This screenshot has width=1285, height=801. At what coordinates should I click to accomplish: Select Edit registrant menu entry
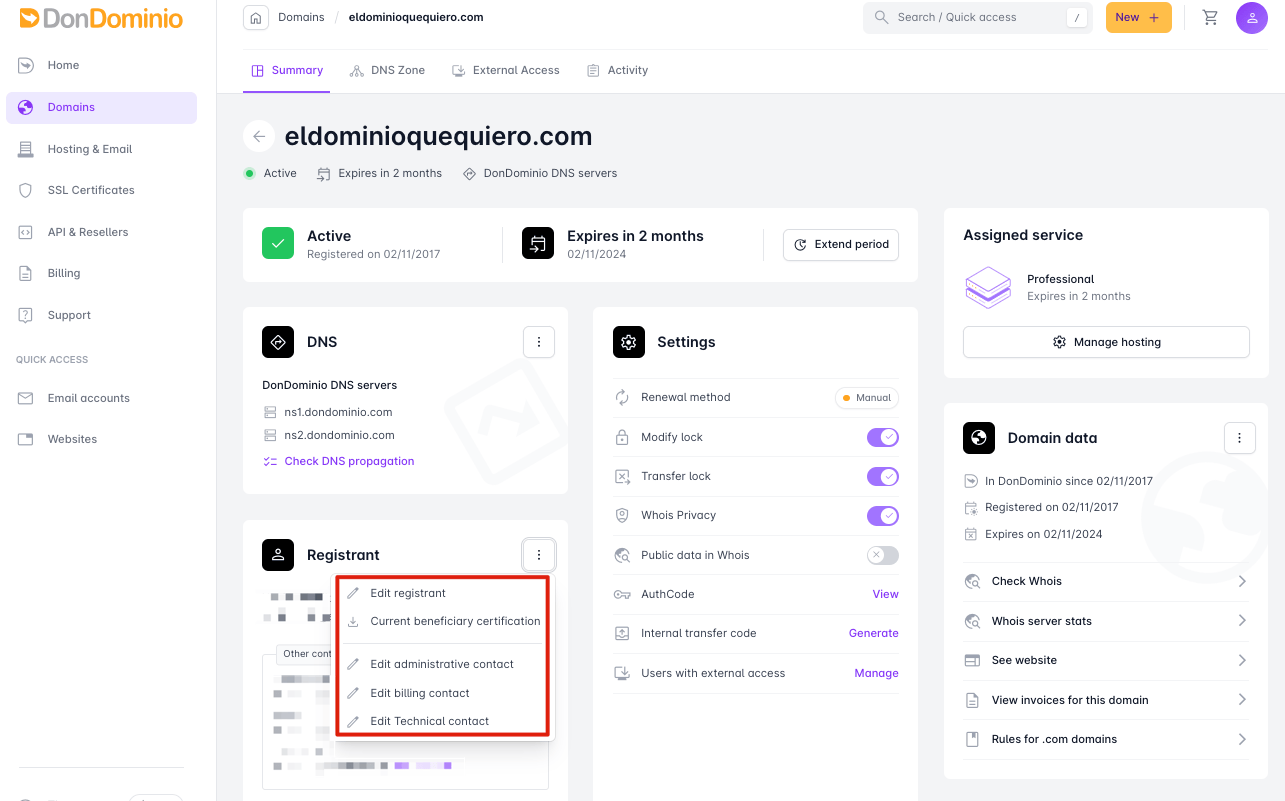pos(444,593)
